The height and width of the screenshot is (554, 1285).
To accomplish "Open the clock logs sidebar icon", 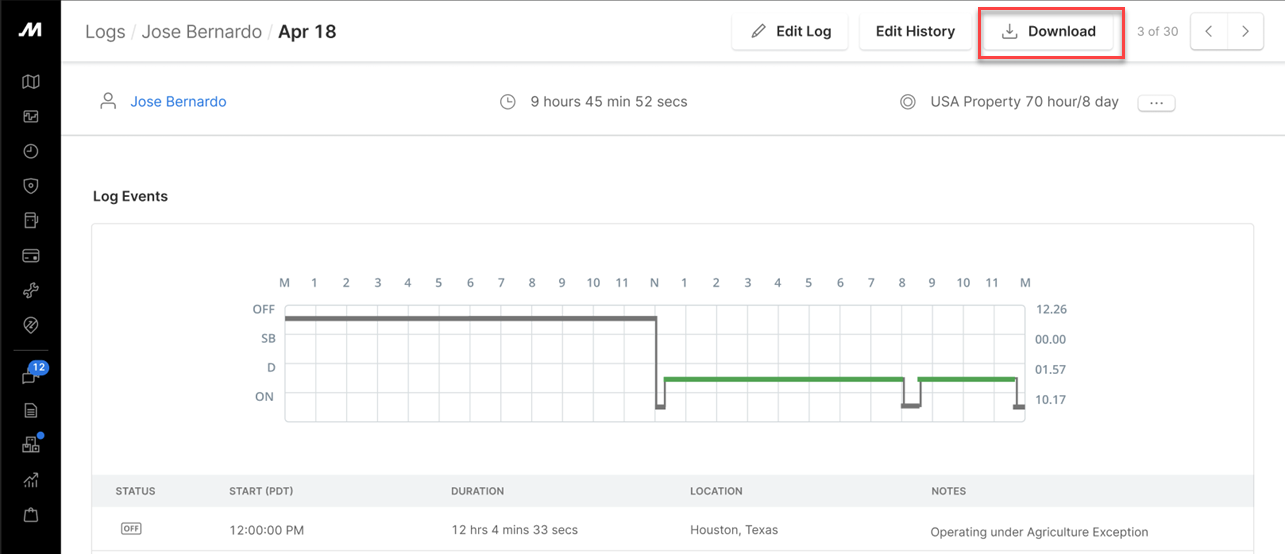I will point(31,151).
